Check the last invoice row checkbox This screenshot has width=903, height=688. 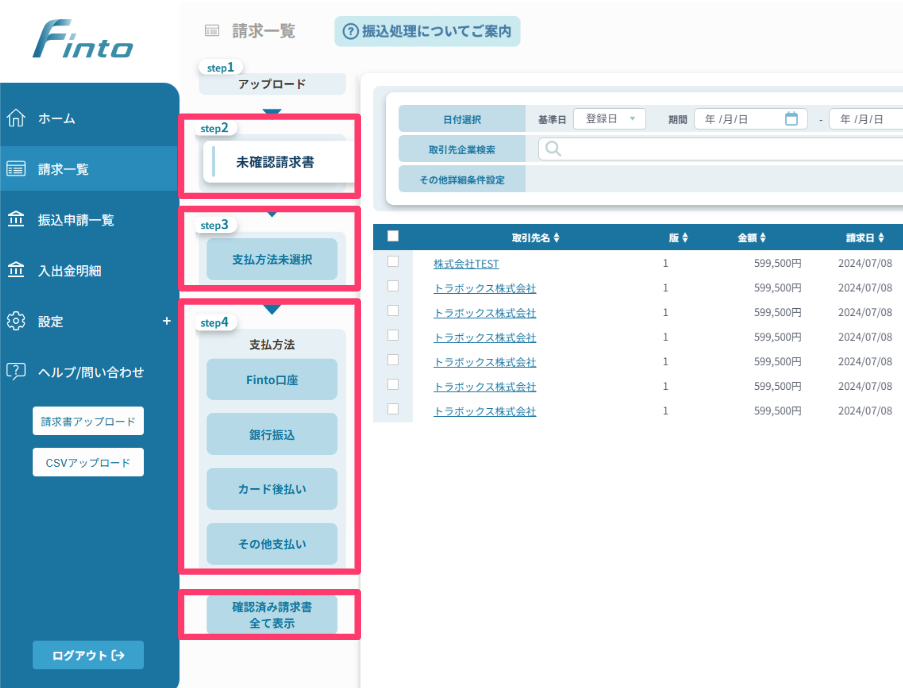pos(393,409)
